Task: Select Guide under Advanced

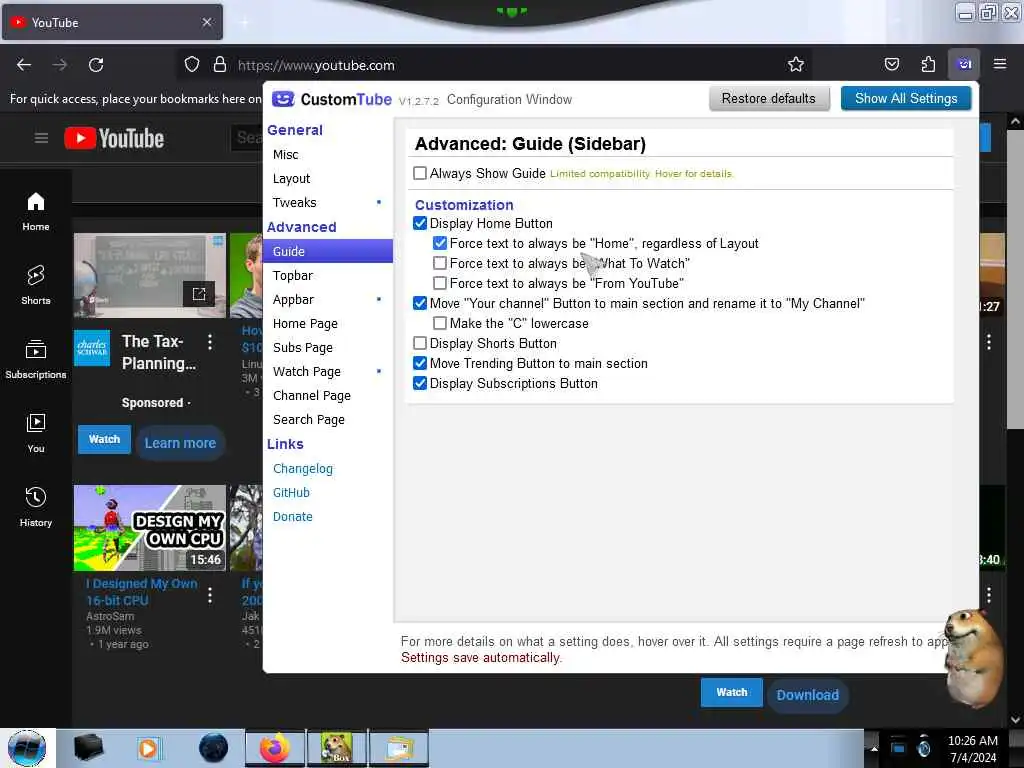Action: (328, 251)
